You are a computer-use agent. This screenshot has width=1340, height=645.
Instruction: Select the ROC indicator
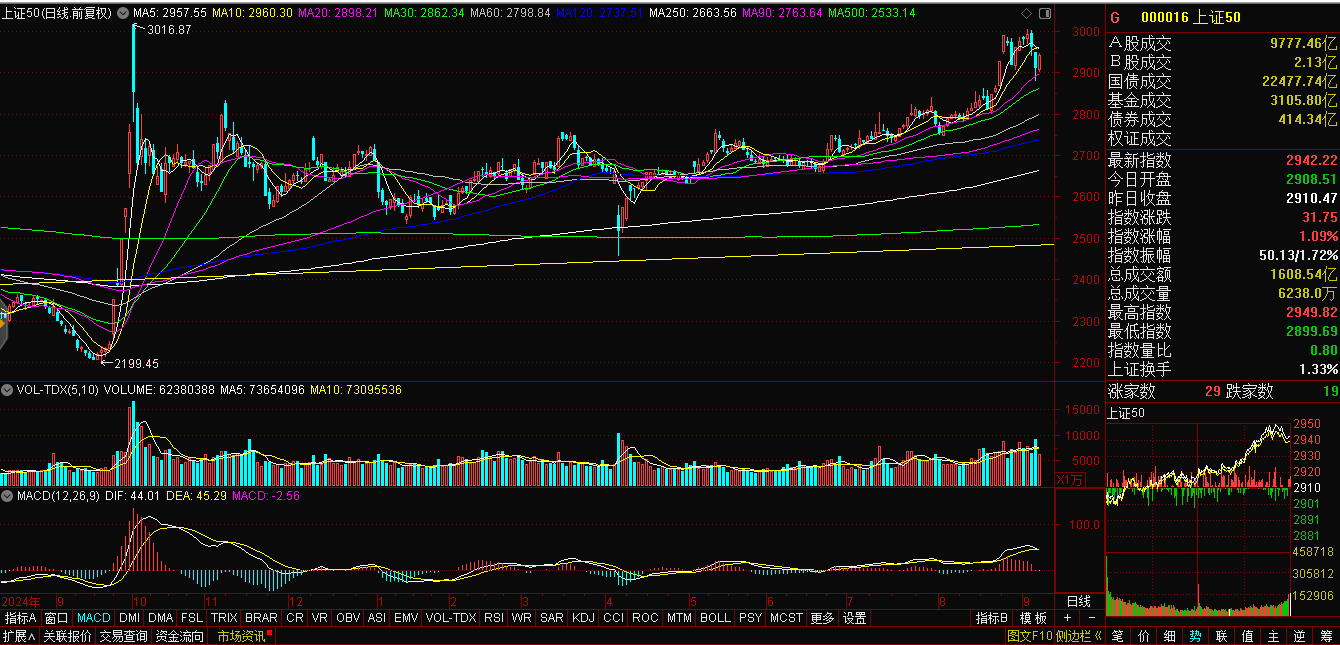pos(646,618)
